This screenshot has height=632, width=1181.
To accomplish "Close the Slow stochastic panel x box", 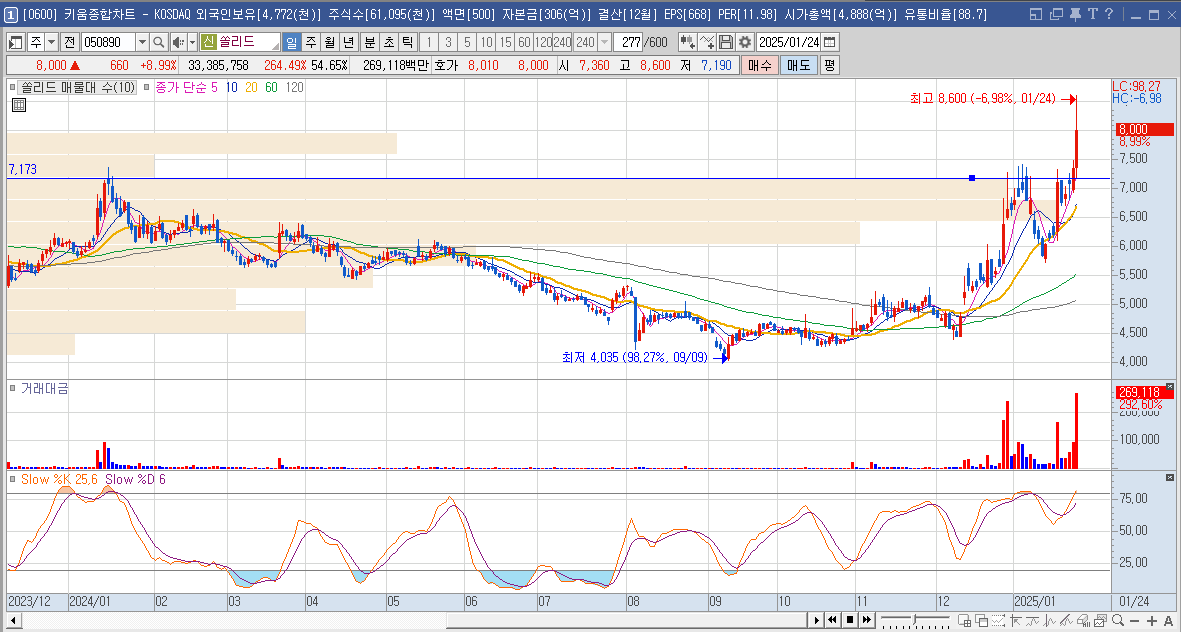I will [1169, 478].
